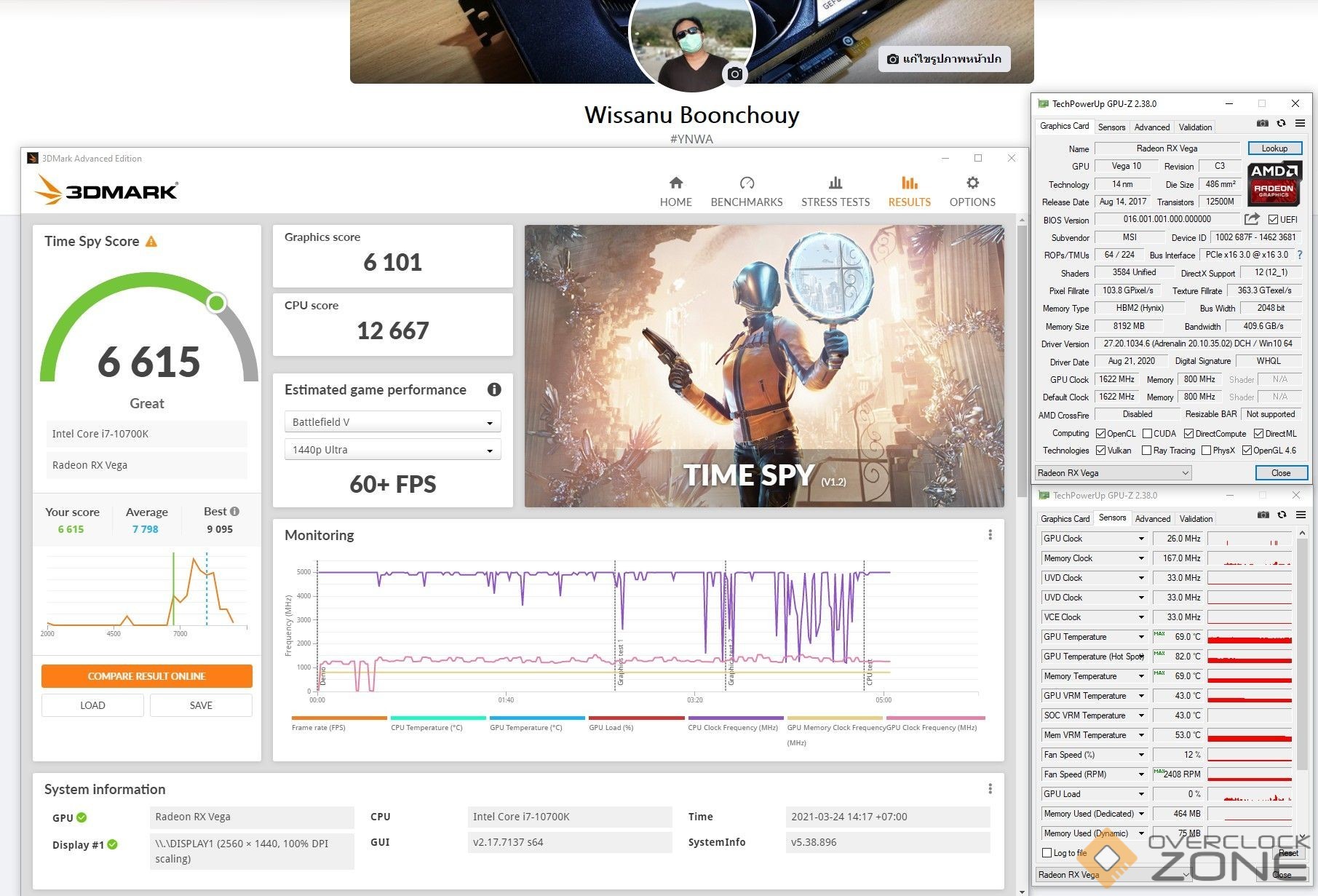Click the GPU-Z sensors list vertical scrollbar
1318x896 pixels.
(x=1303, y=655)
